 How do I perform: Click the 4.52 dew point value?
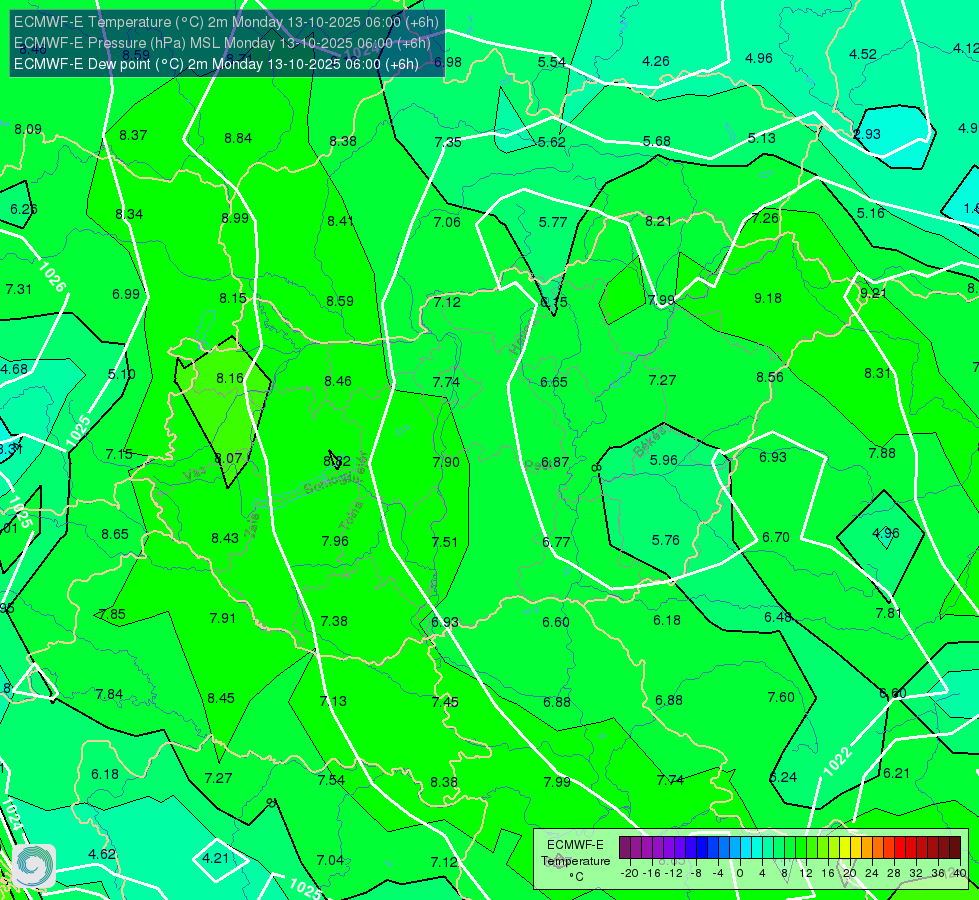click(x=863, y=54)
